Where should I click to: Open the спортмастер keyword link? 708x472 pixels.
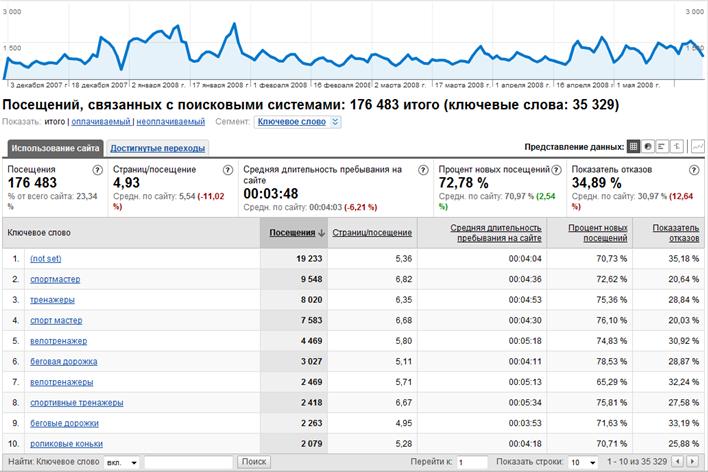(55, 279)
